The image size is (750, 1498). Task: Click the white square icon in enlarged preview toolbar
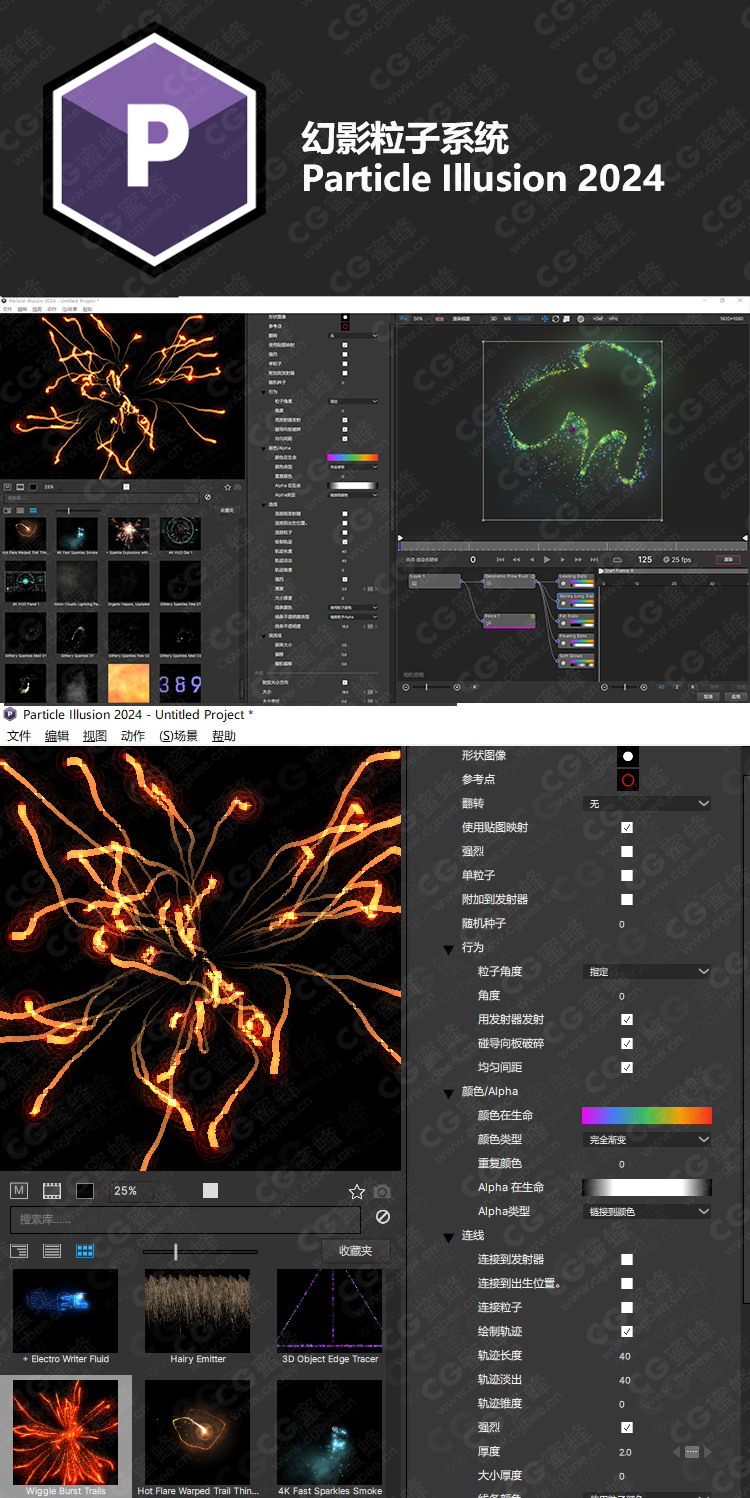click(210, 1190)
